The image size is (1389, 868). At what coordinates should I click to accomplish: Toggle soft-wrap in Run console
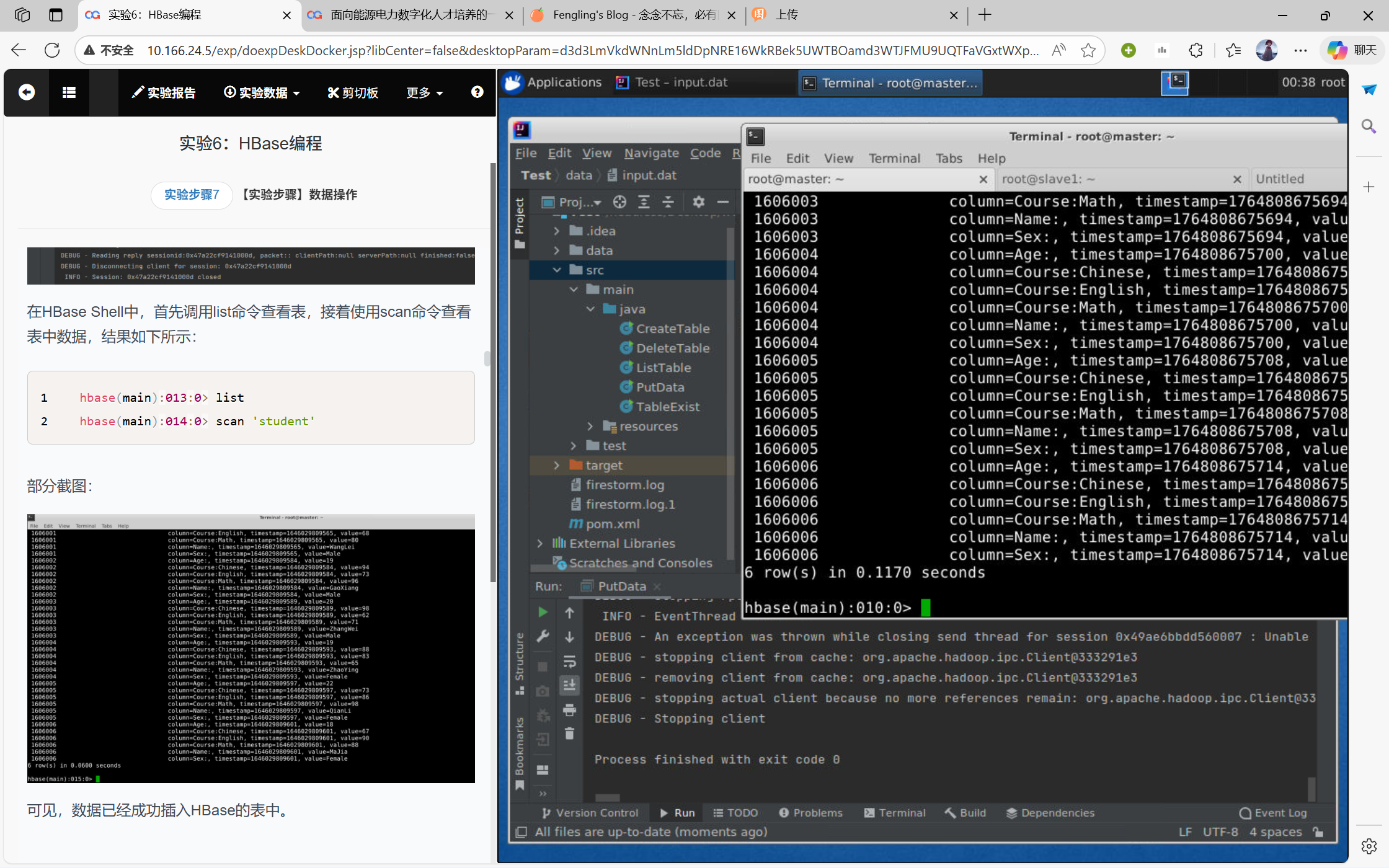tap(569, 662)
